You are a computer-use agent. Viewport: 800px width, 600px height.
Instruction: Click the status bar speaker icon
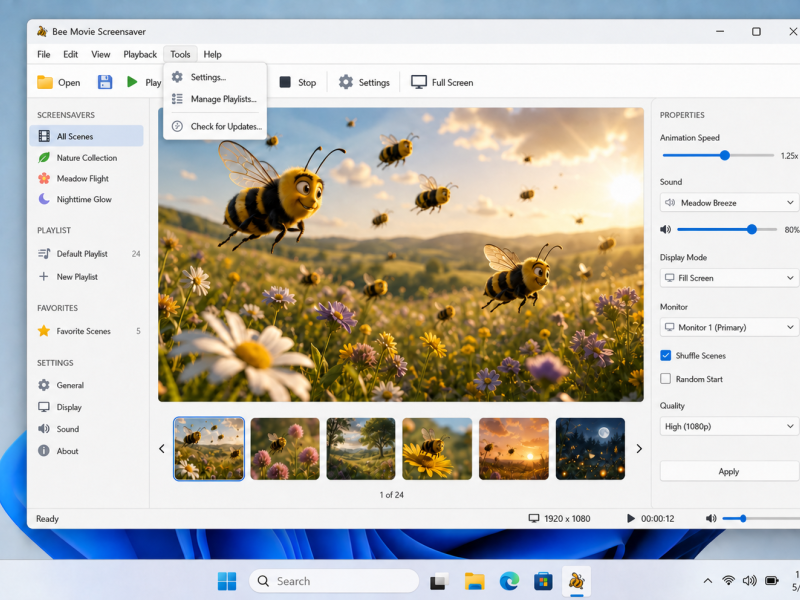[x=711, y=519]
